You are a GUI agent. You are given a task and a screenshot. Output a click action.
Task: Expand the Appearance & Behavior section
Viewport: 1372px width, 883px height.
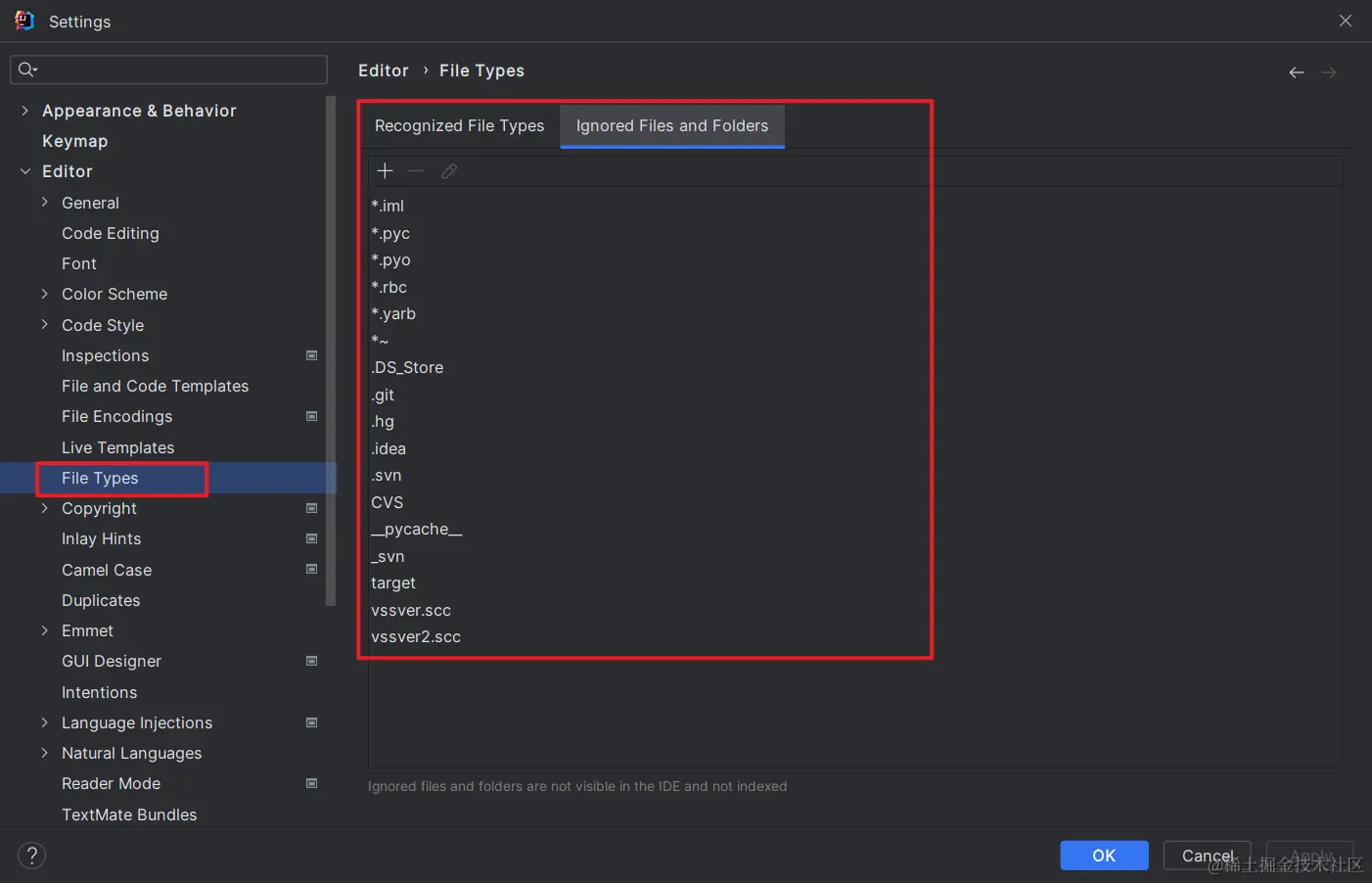pyautogui.click(x=24, y=111)
